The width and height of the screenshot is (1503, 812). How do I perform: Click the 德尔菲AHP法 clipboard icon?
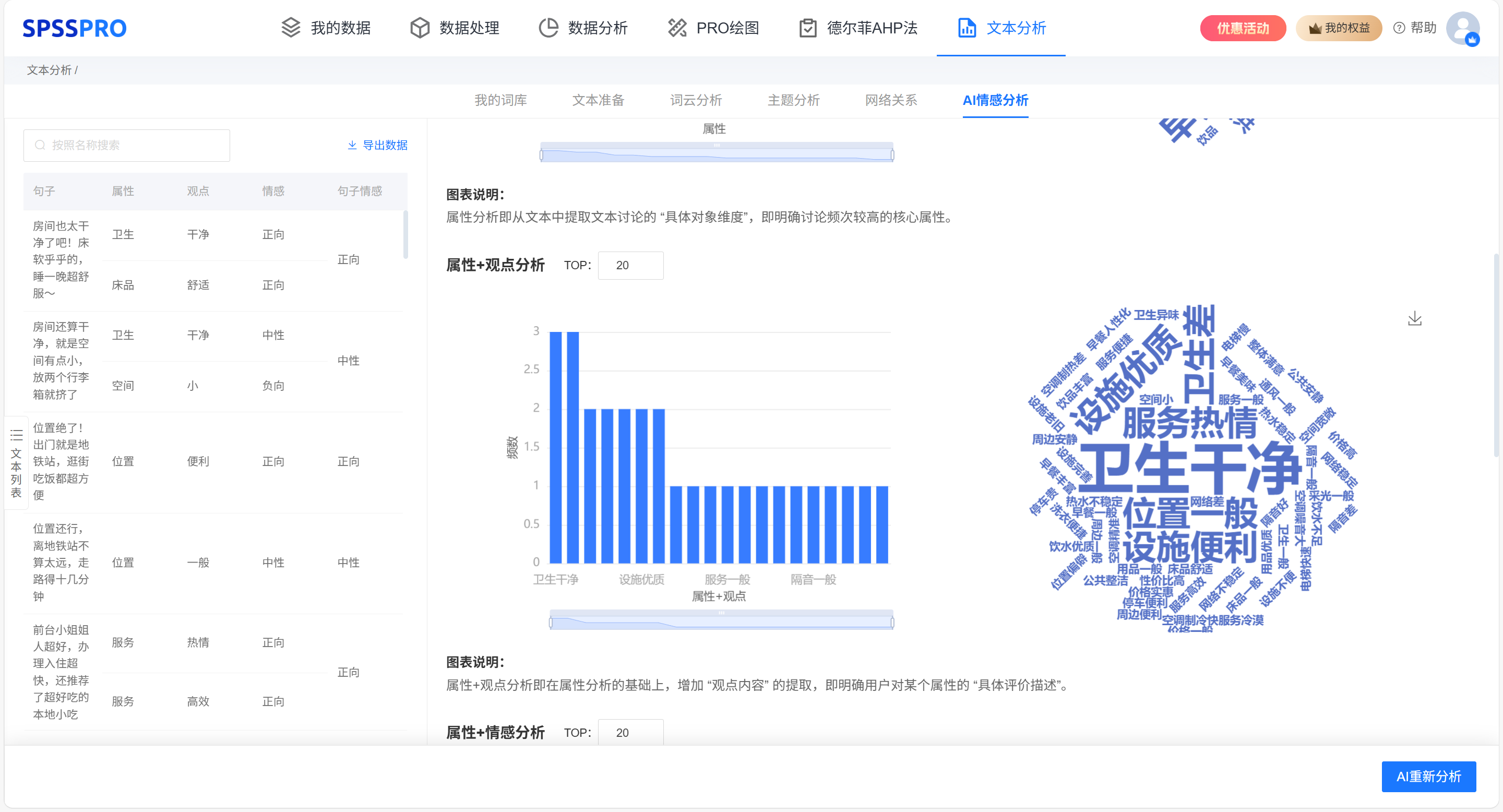807,28
